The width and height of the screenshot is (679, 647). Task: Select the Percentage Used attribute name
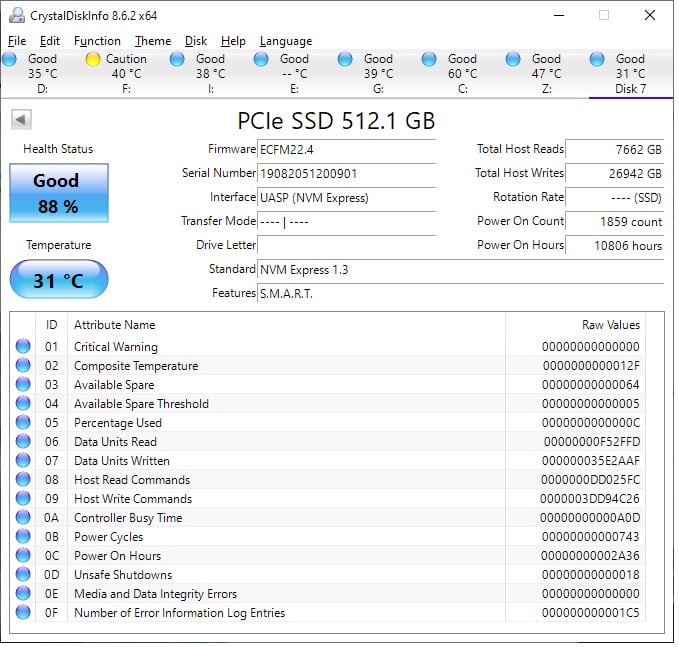click(x=118, y=423)
